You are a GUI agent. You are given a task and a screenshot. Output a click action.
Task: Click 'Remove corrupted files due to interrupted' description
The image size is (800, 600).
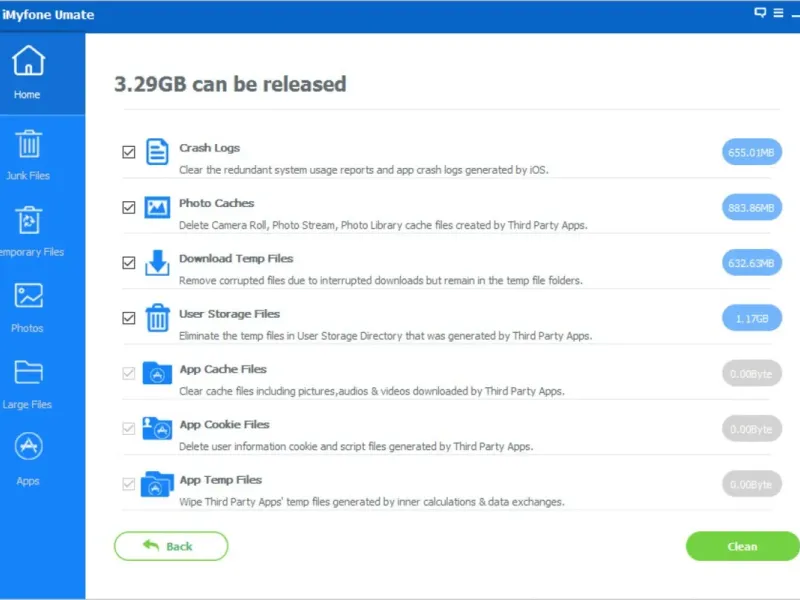pyautogui.click(x=381, y=281)
